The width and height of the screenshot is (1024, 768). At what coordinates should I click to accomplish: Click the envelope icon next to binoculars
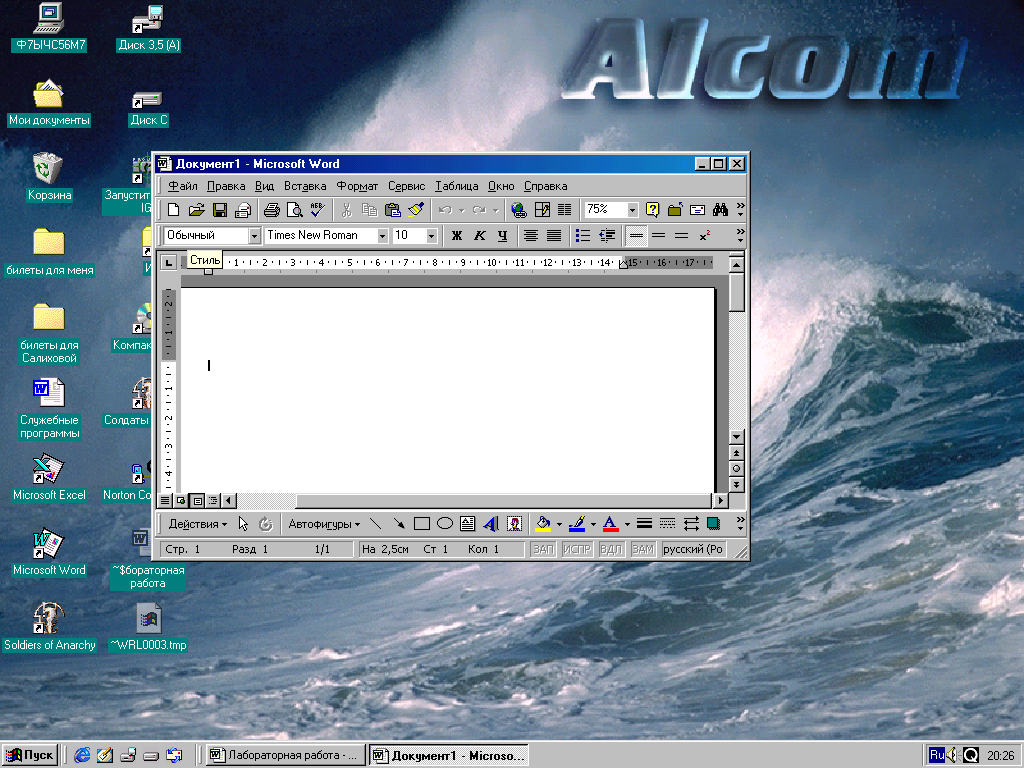coord(697,210)
